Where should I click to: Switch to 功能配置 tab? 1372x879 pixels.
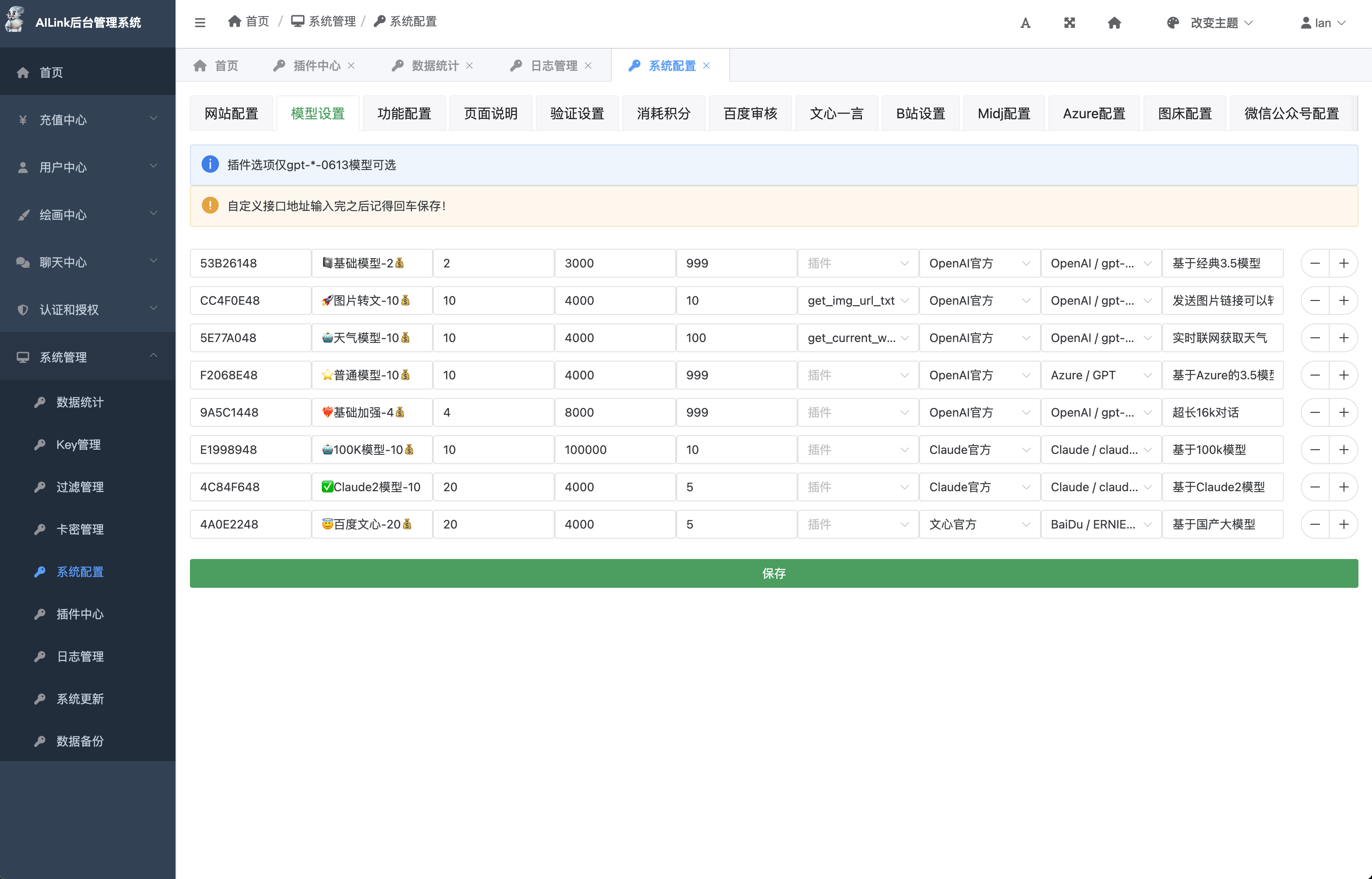[404, 114]
